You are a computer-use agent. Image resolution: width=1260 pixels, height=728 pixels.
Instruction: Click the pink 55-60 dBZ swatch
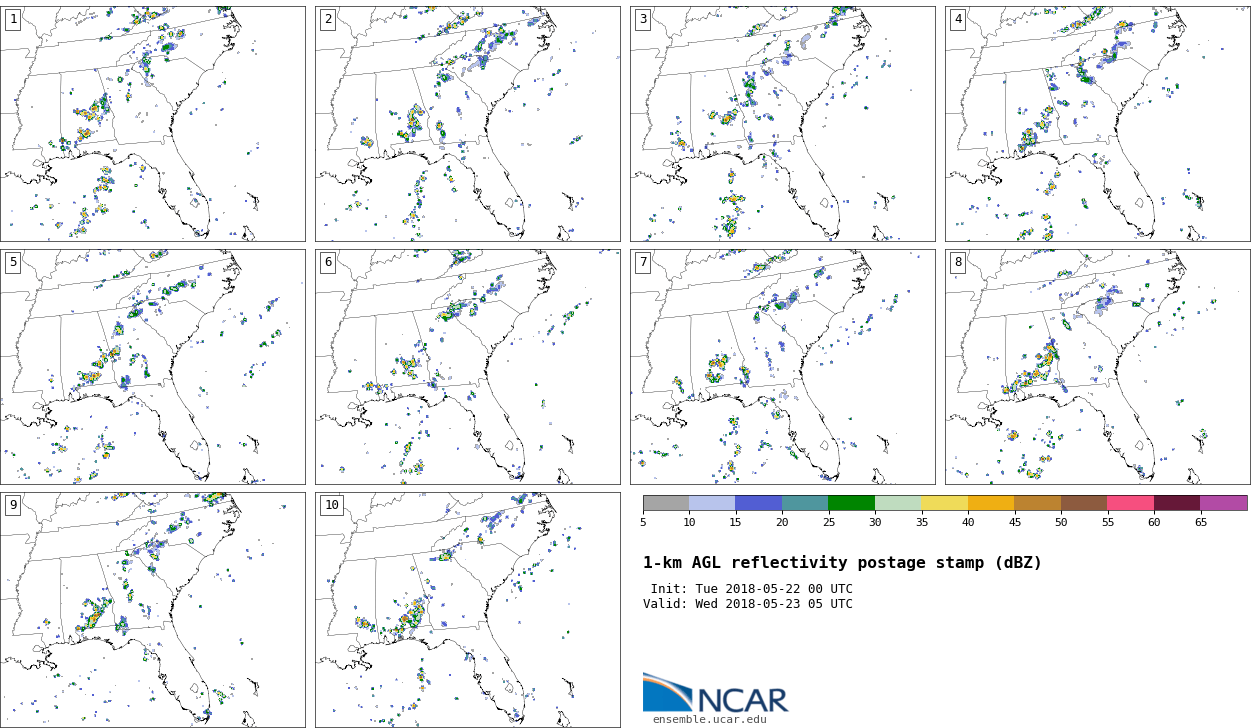[1131, 503]
